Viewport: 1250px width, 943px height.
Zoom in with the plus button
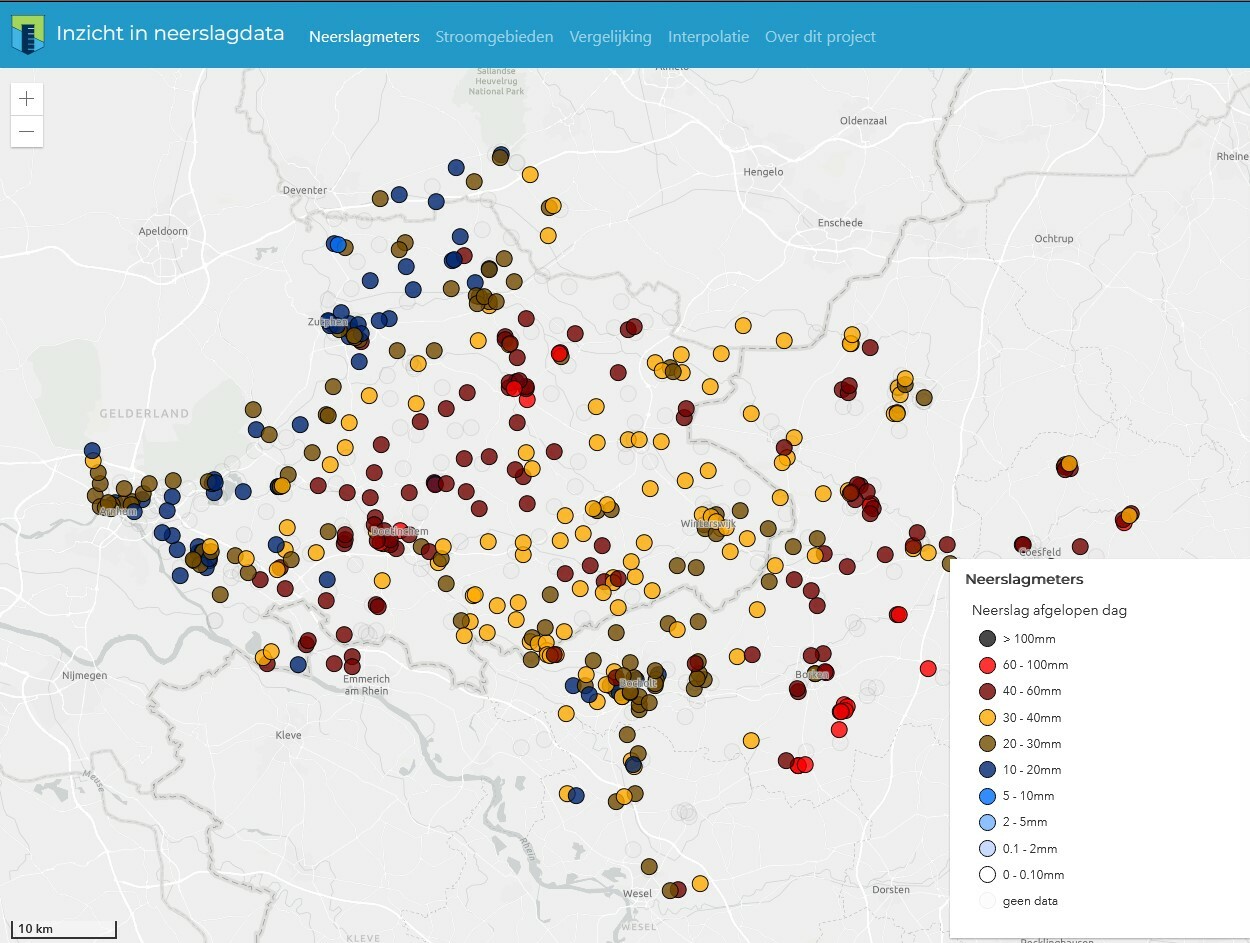coord(27,99)
